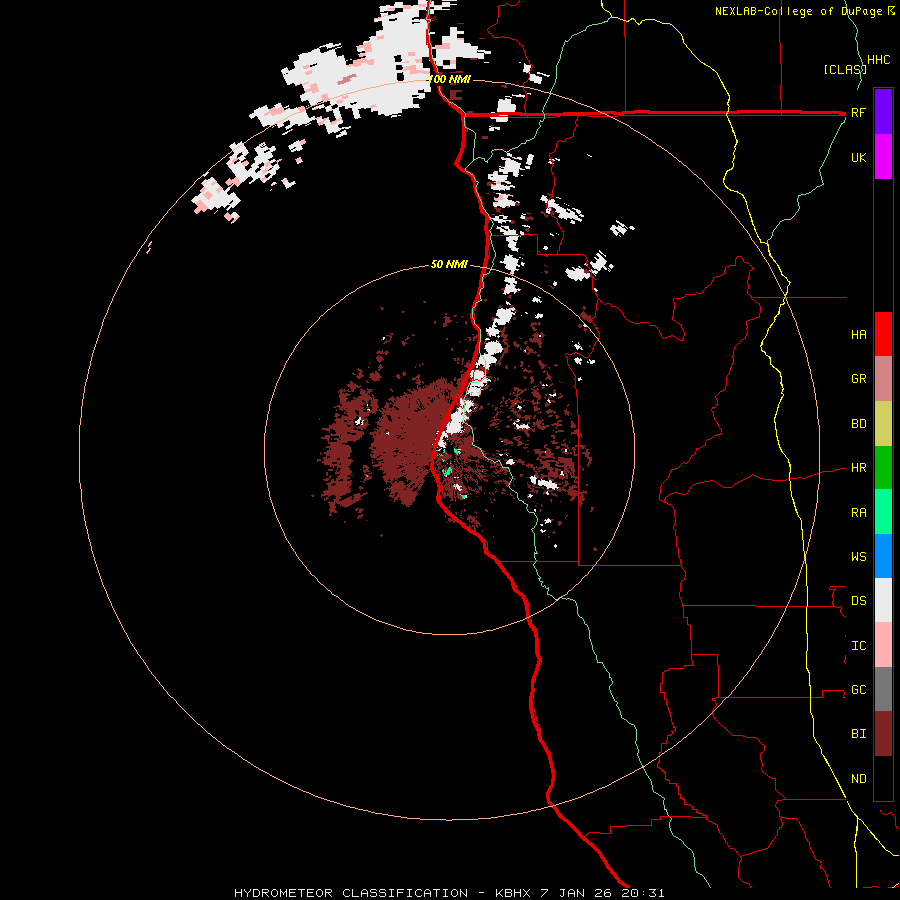Click "HYDROMETEOR CLASSIFICATION" in the bottom caption

(351, 893)
